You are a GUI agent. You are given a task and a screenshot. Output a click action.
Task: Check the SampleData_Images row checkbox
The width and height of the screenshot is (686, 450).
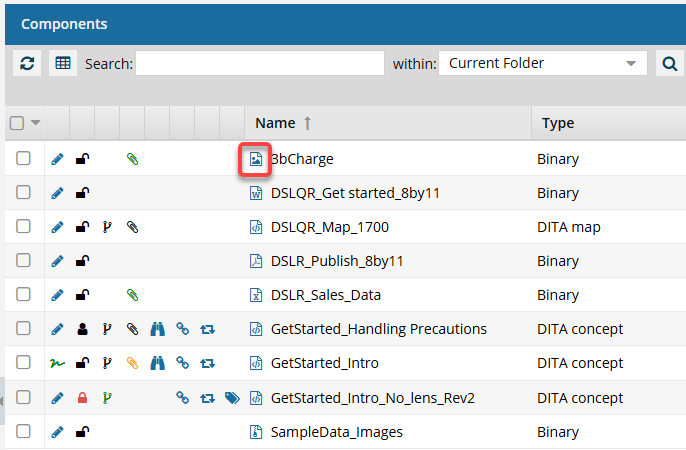pyautogui.click(x=23, y=431)
